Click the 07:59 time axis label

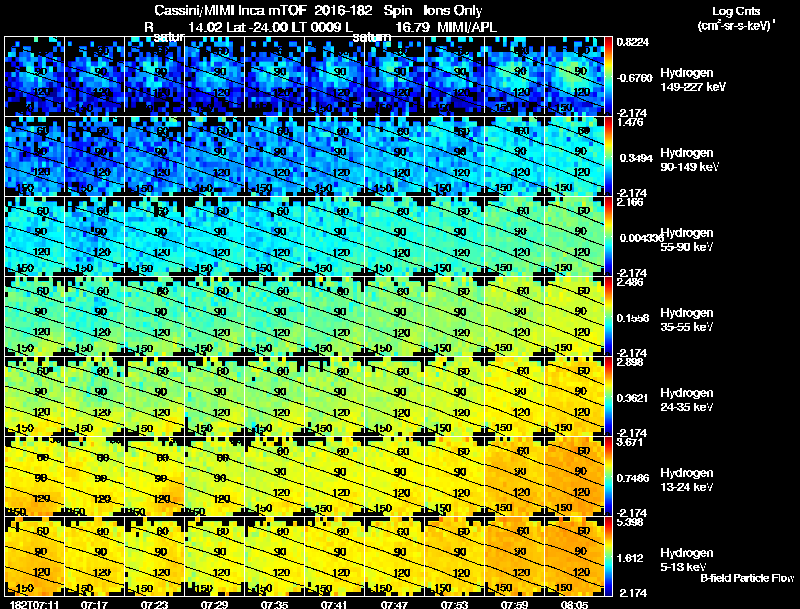(x=514, y=604)
